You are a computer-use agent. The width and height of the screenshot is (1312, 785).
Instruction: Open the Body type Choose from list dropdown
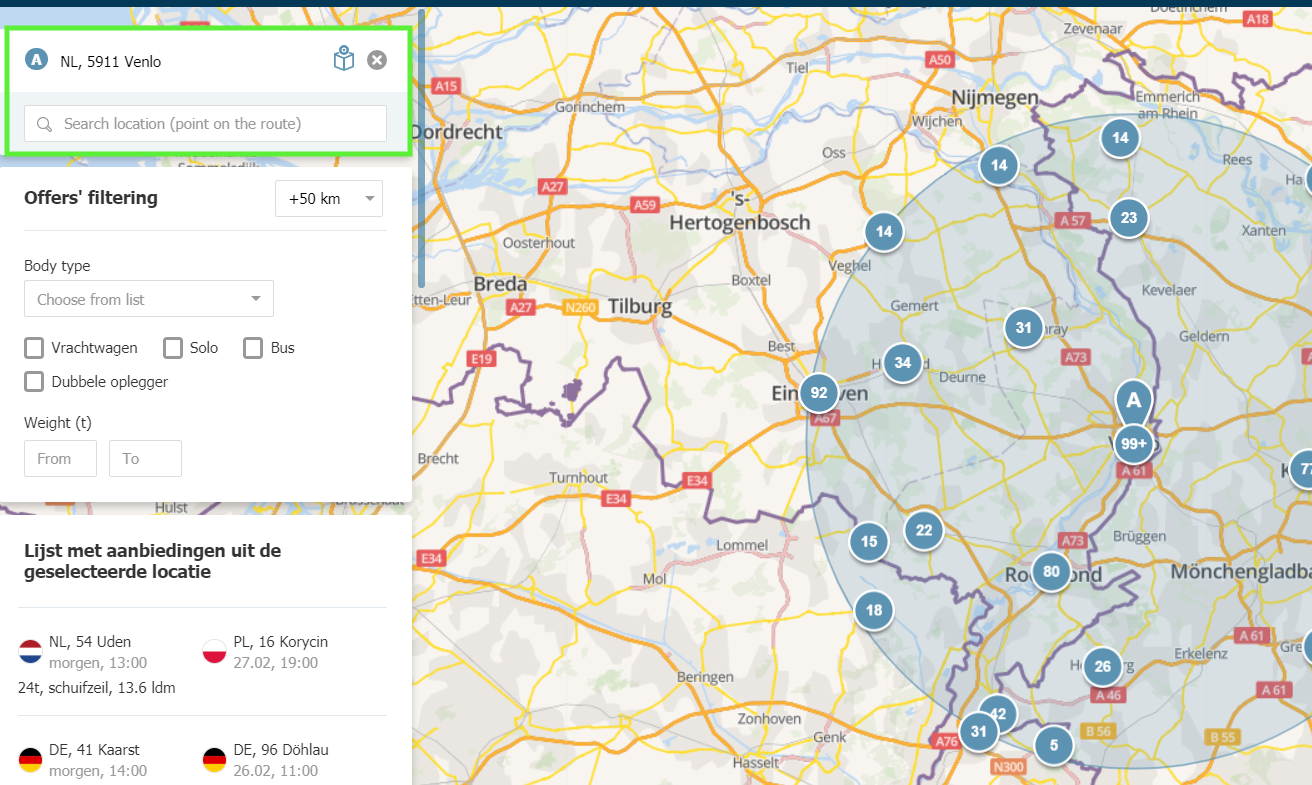click(149, 299)
